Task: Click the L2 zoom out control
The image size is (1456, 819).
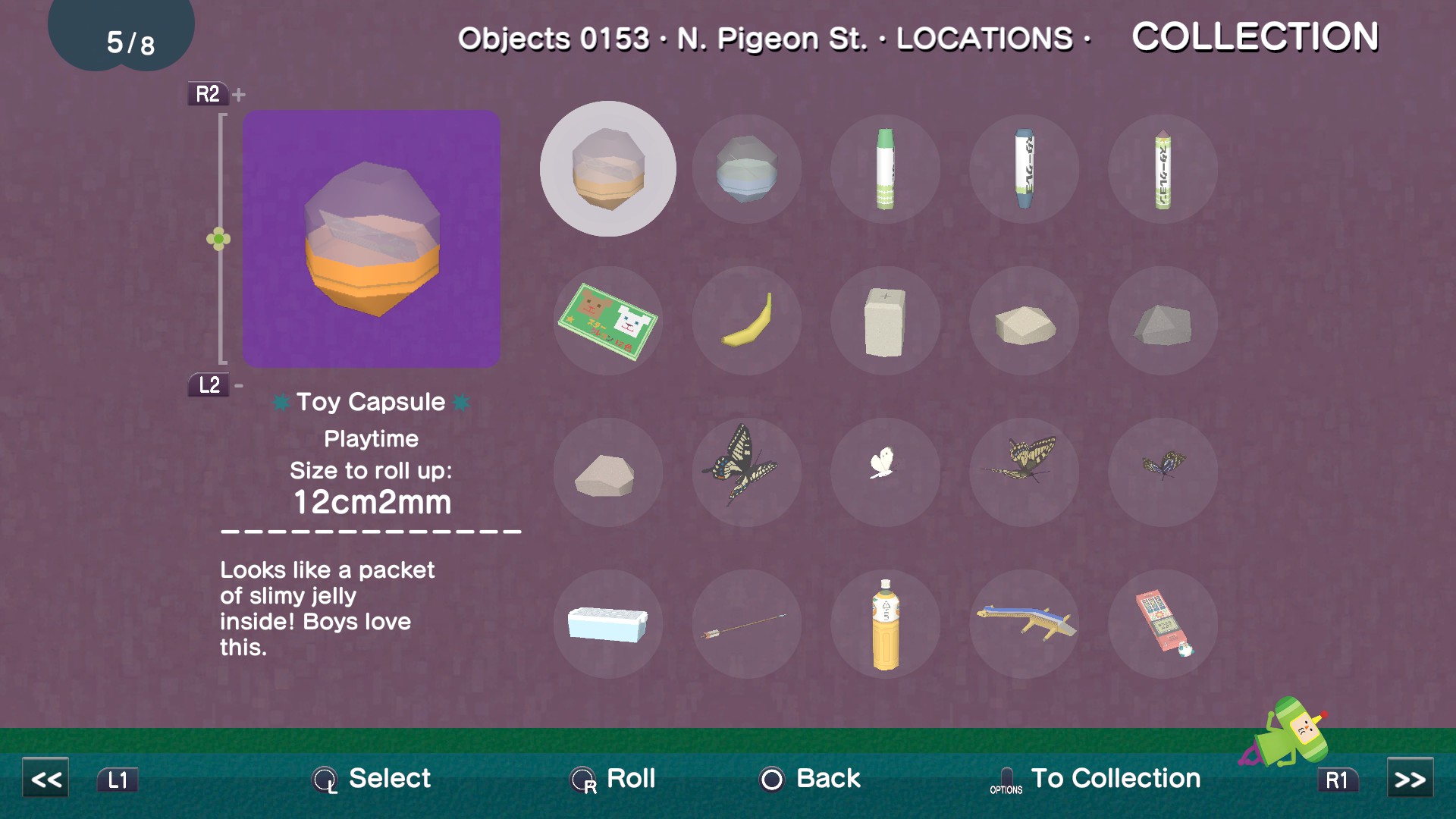Action: (209, 384)
